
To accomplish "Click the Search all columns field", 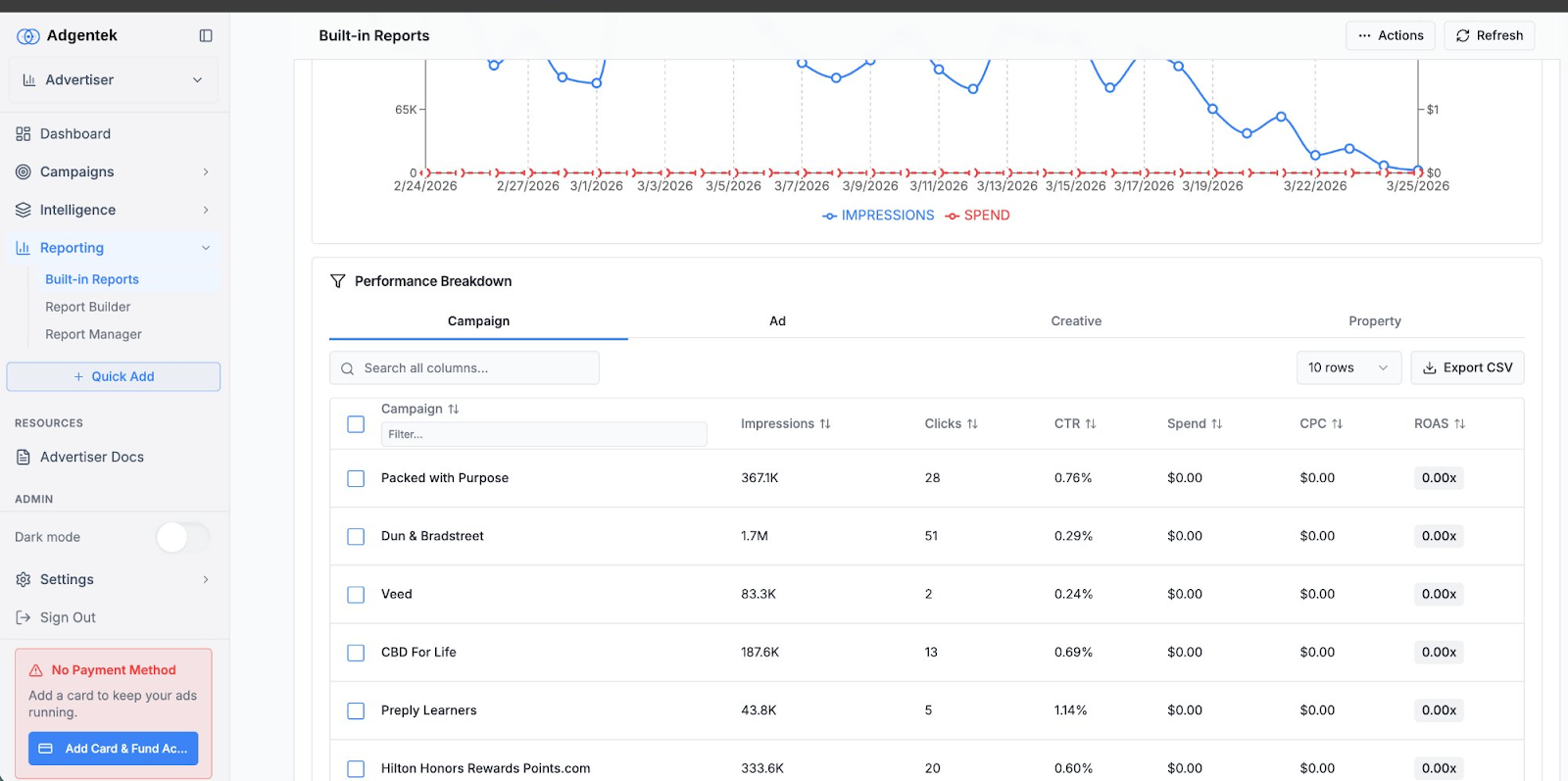I will 465,368.
